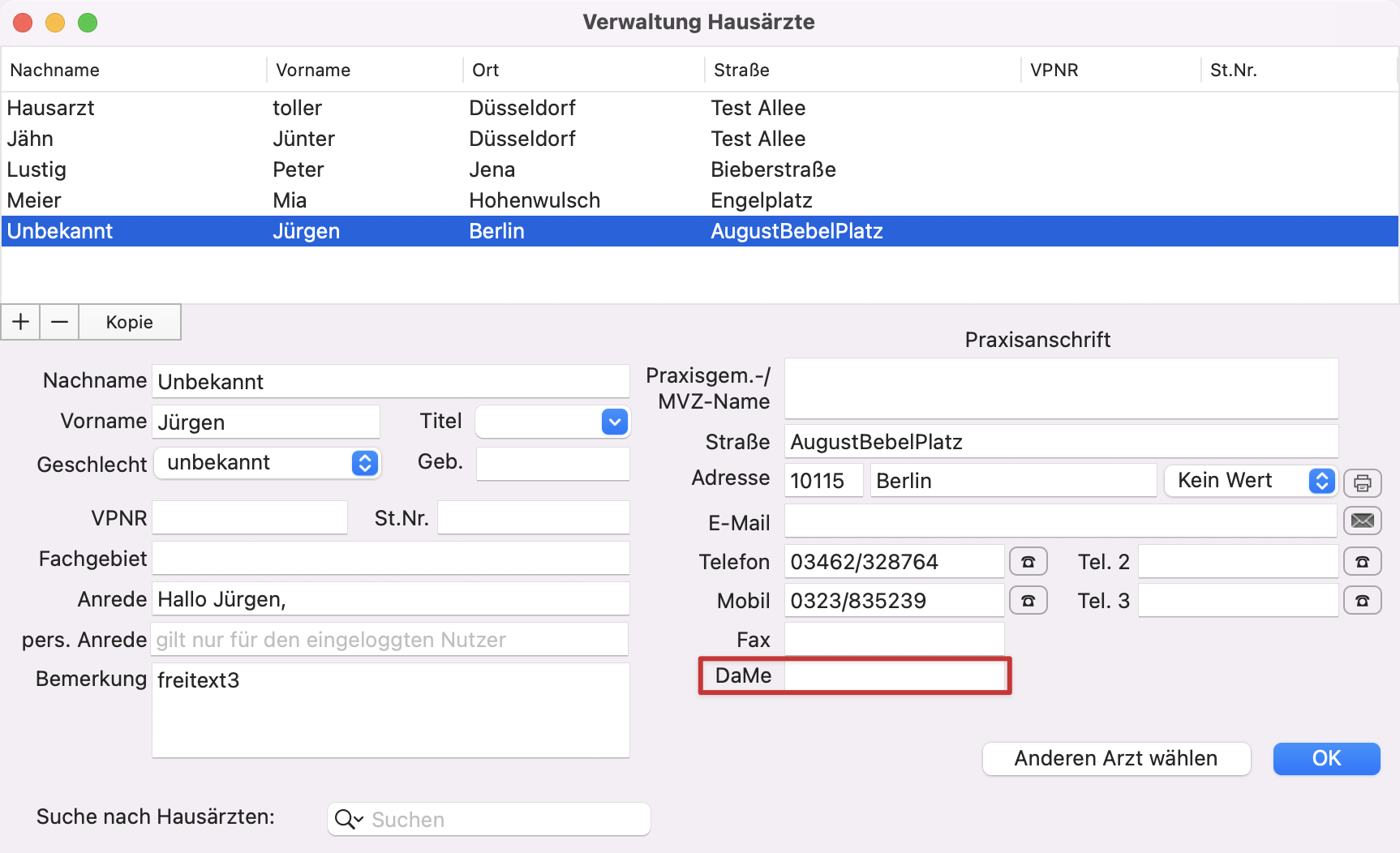Click the Tel. 2 input field
Viewport: 1400px width, 853px height.
[1238, 561]
